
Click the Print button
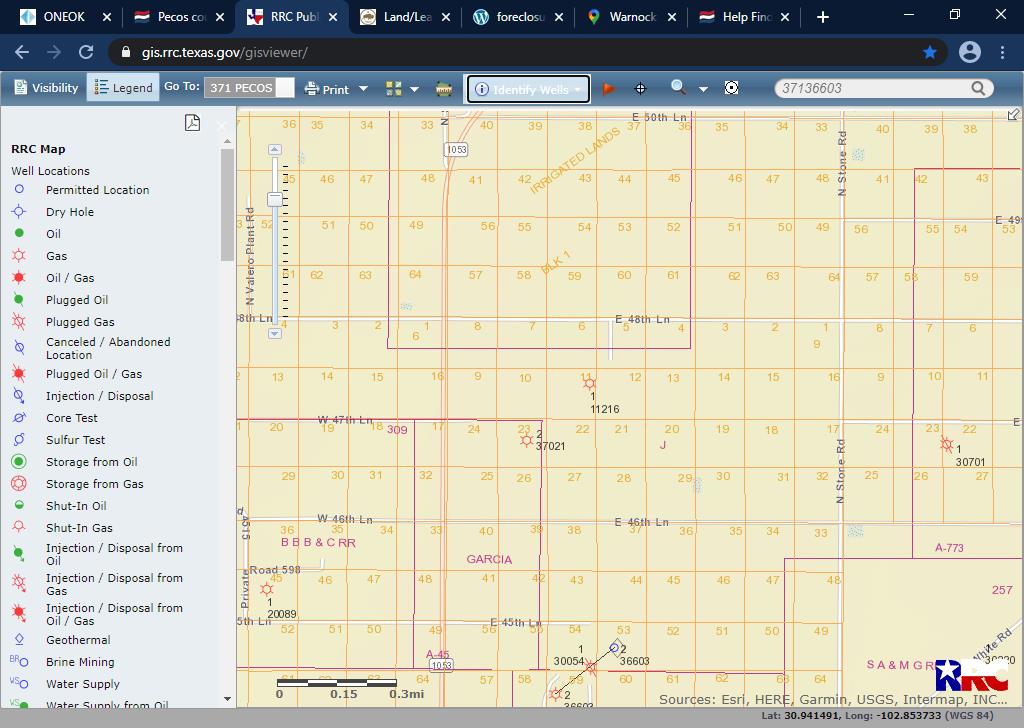click(x=327, y=89)
